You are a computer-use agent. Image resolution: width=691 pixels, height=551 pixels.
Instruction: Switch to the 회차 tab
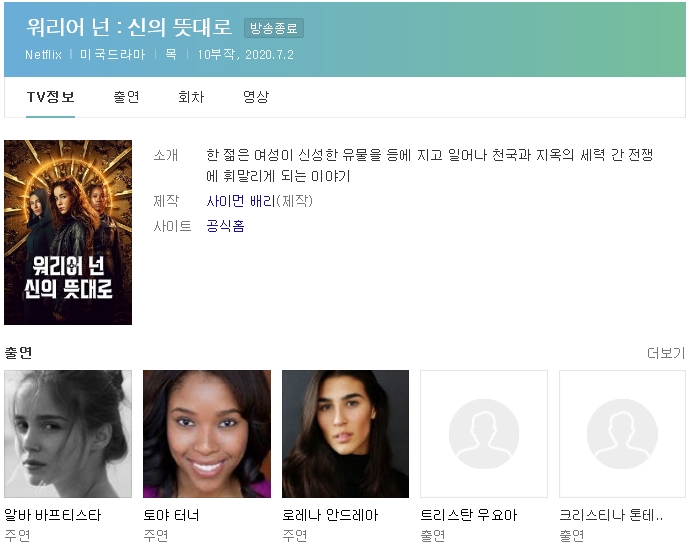coord(191,97)
